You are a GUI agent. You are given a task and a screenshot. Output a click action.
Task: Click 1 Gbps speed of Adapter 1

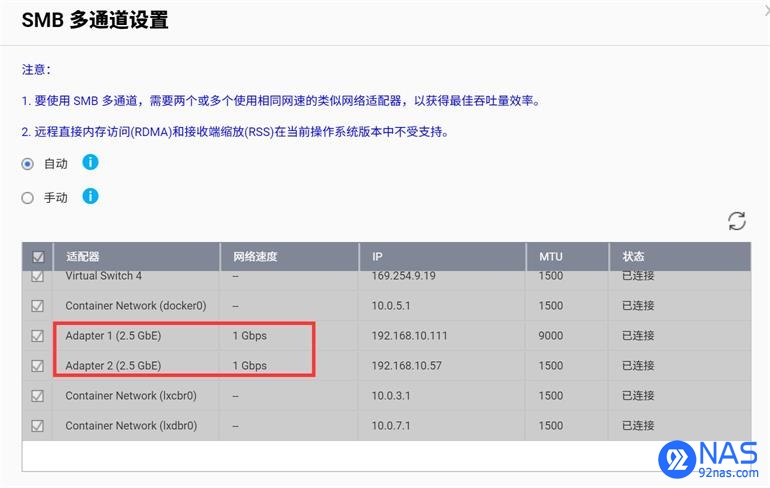pos(249,336)
